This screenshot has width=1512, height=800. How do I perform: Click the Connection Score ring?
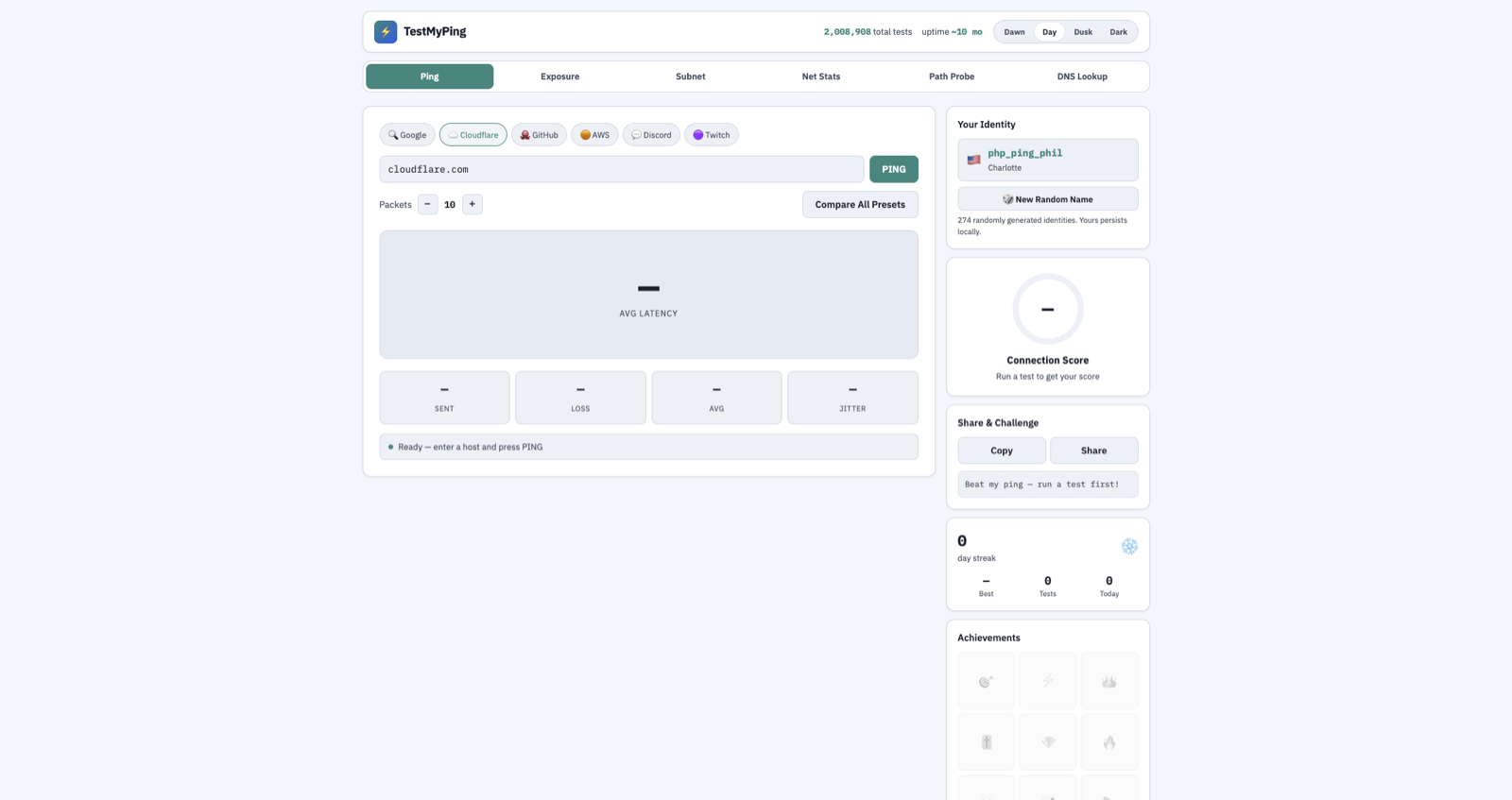pyautogui.click(x=1048, y=309)
